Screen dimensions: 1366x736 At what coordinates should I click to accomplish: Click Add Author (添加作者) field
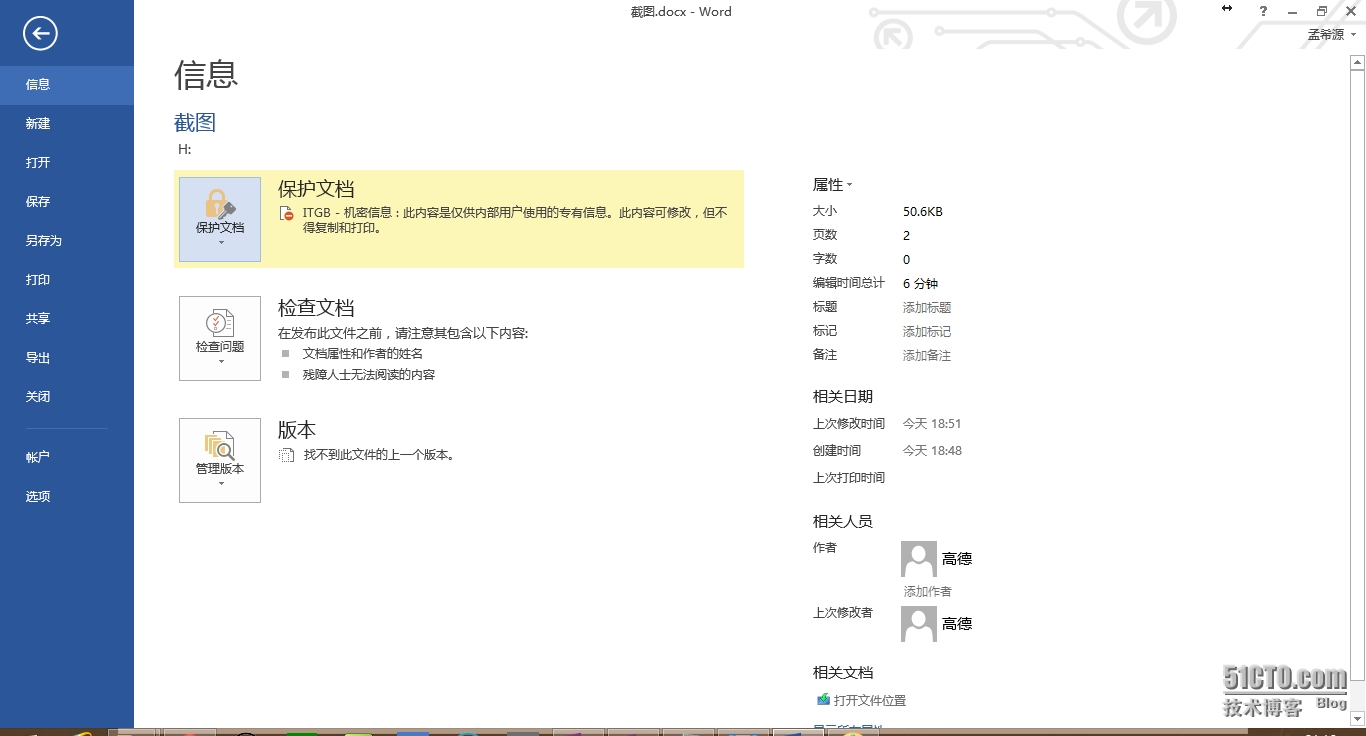tap(927, 592)
